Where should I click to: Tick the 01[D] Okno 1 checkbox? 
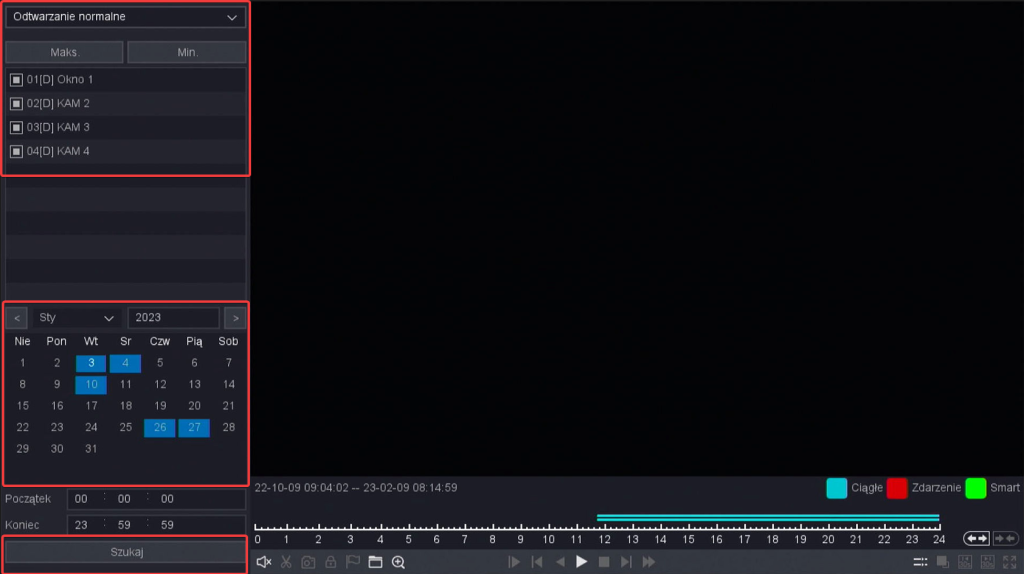pyautogui.click(x=16, y=80)
